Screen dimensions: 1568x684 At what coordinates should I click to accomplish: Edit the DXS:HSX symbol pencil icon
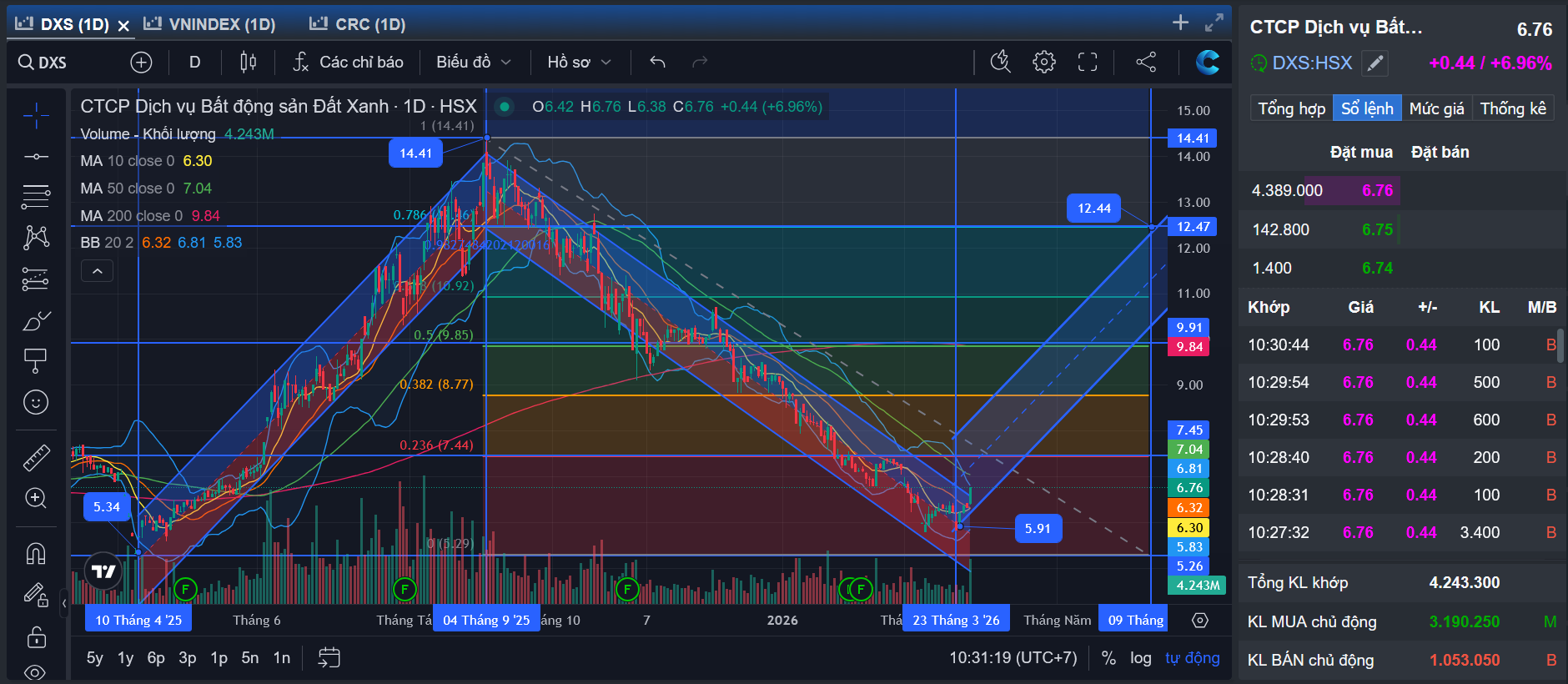(1375, 63)
